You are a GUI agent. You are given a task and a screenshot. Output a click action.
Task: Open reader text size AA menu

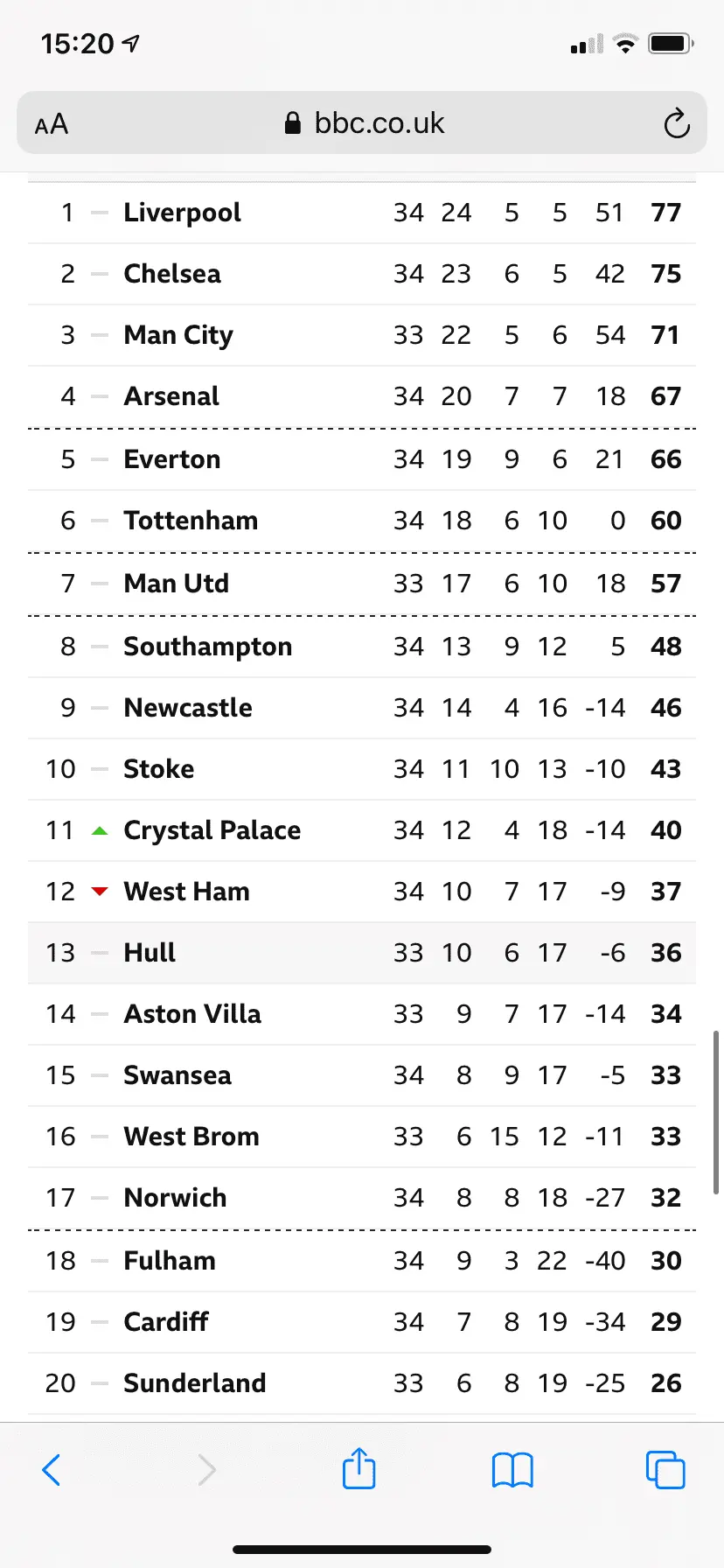52,124
